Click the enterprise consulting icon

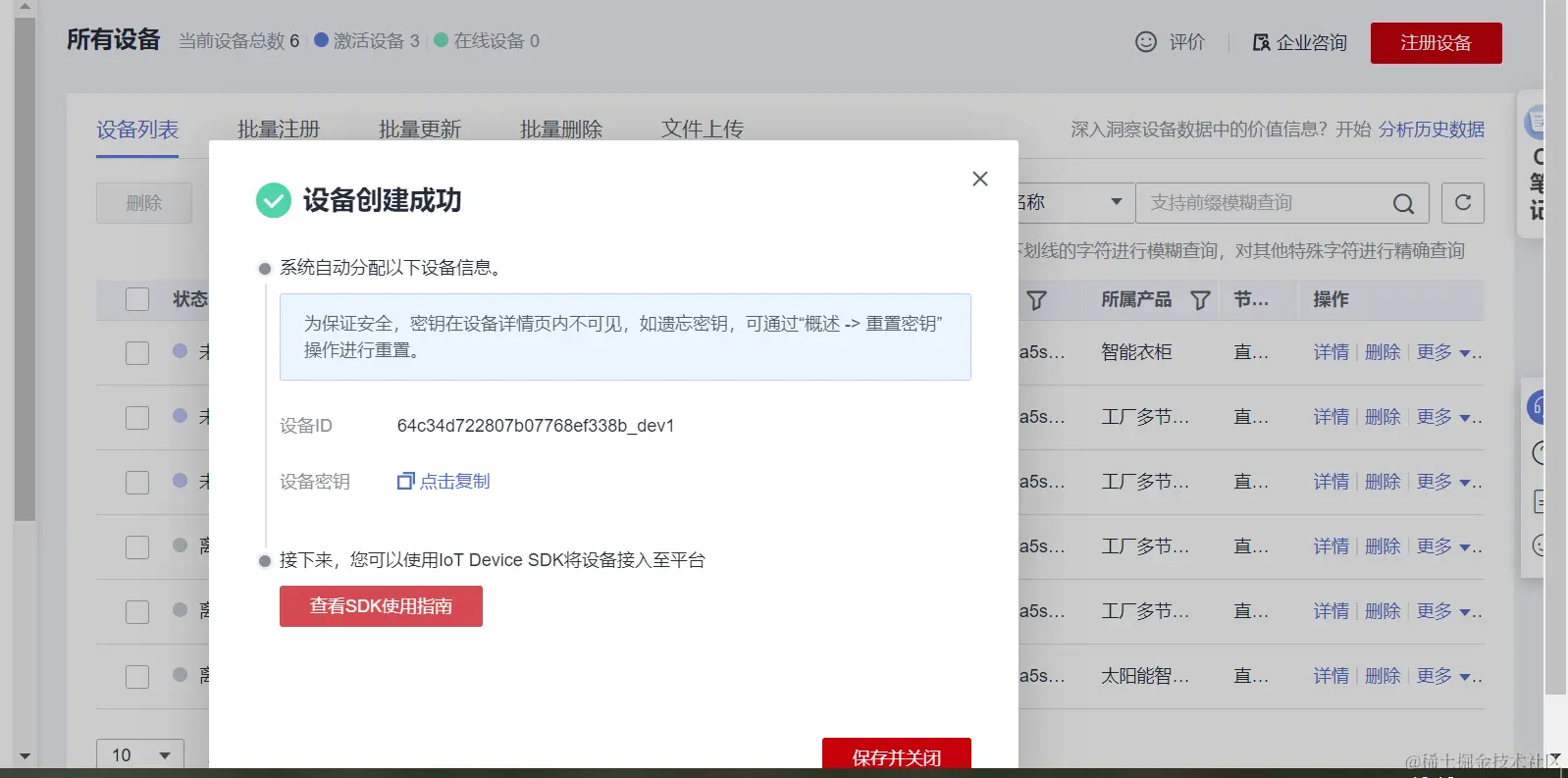click(1261, 42)
